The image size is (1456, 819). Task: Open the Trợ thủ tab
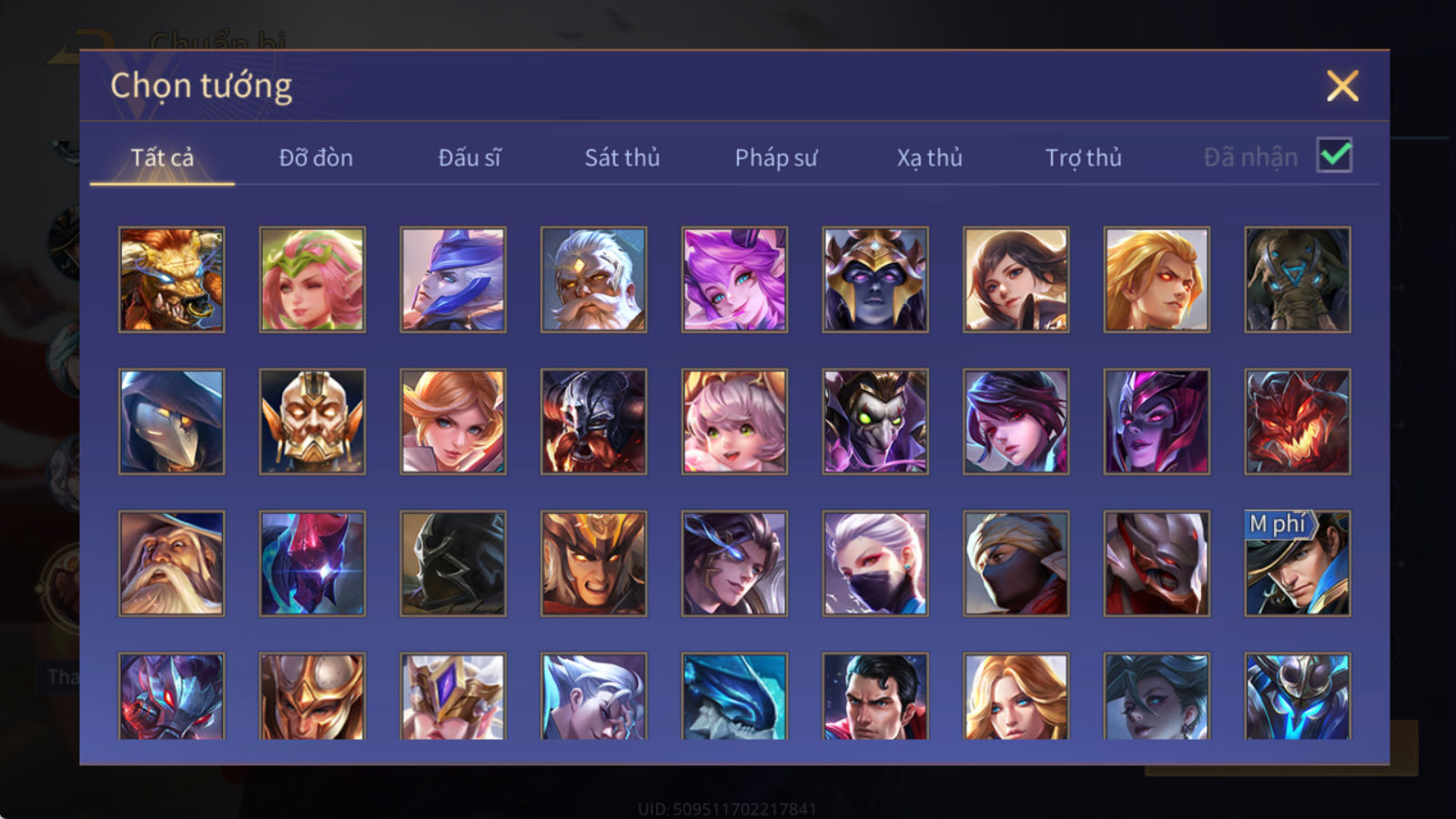pos(1083,157)
